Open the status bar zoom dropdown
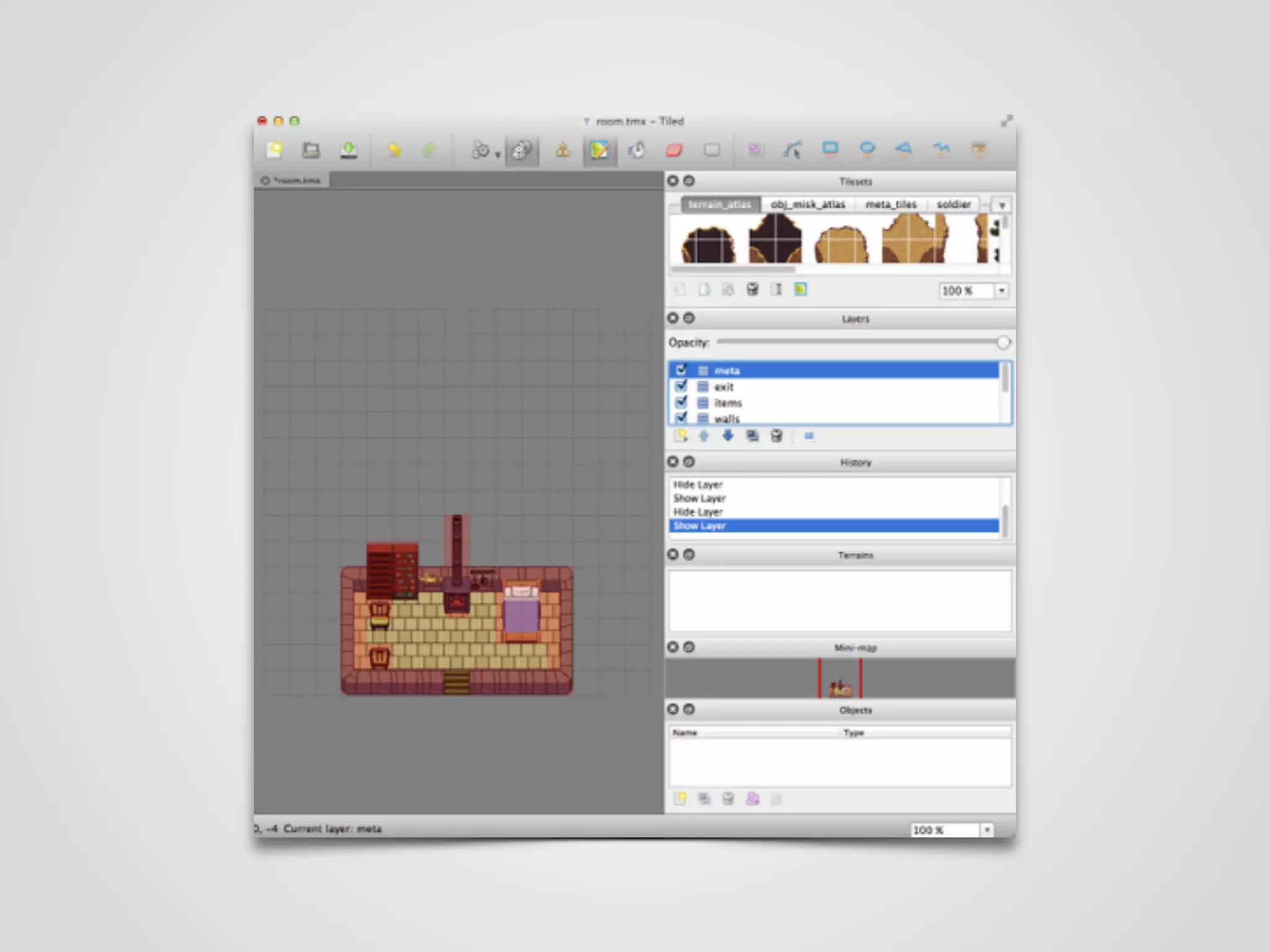Image resolution: width=1270 pixels, height=952 pixels. 987,830
